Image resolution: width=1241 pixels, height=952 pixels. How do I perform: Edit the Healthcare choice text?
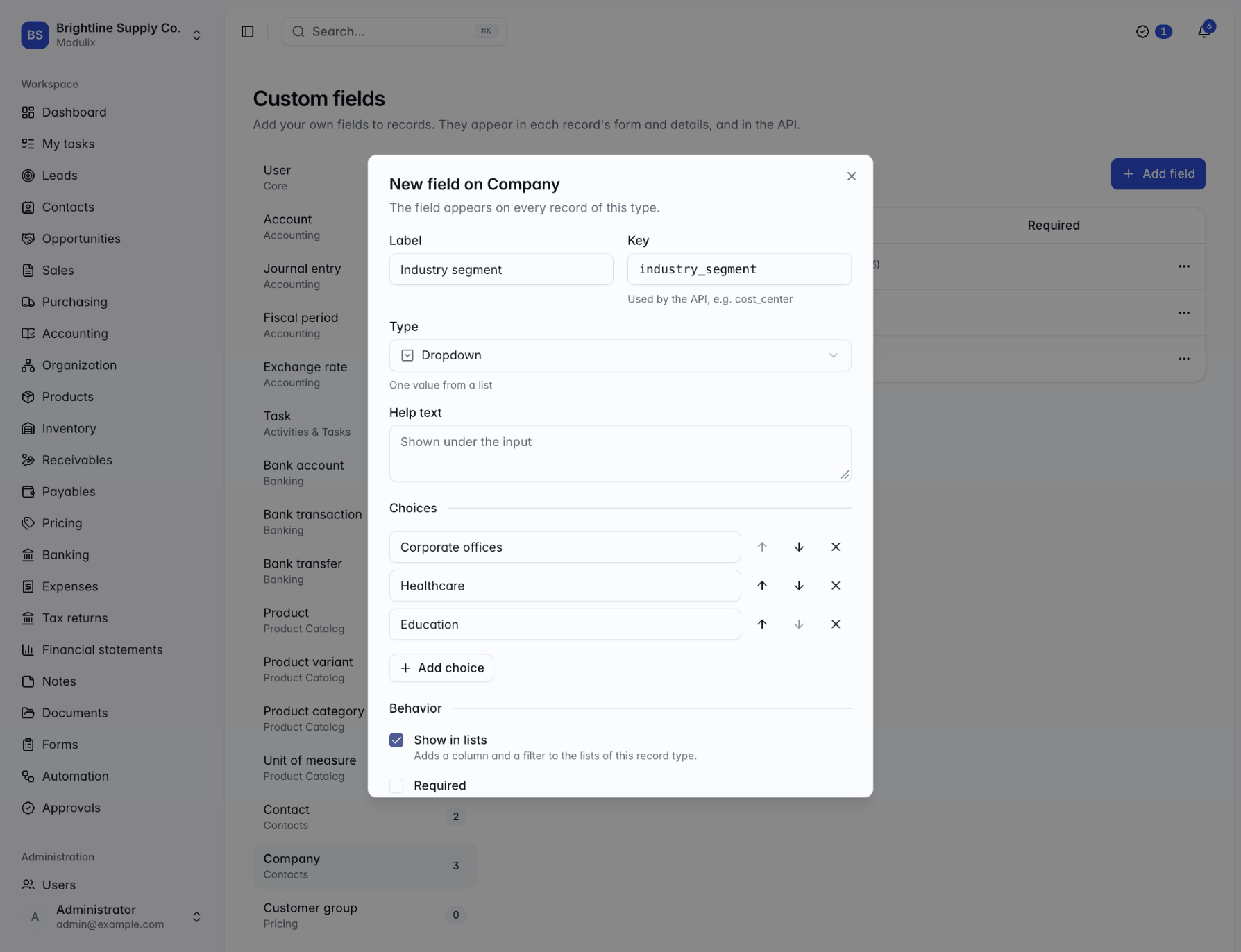tap(565, 586)
